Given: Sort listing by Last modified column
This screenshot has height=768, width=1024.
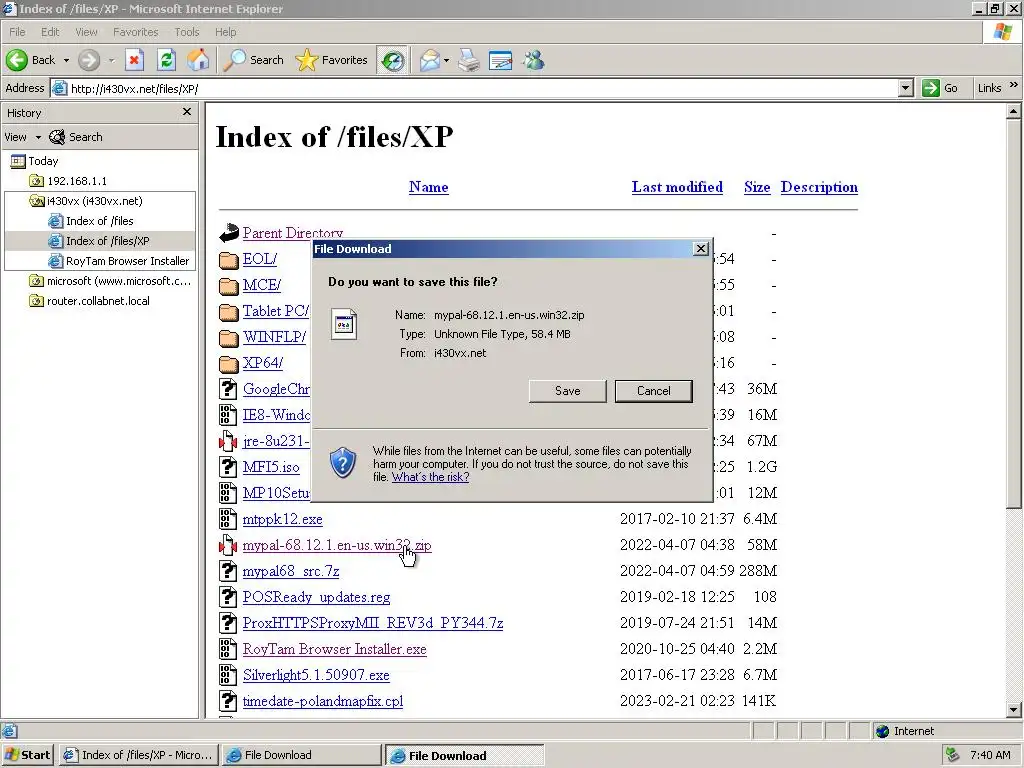Looking at the screenshot, I should click(677, 187).
